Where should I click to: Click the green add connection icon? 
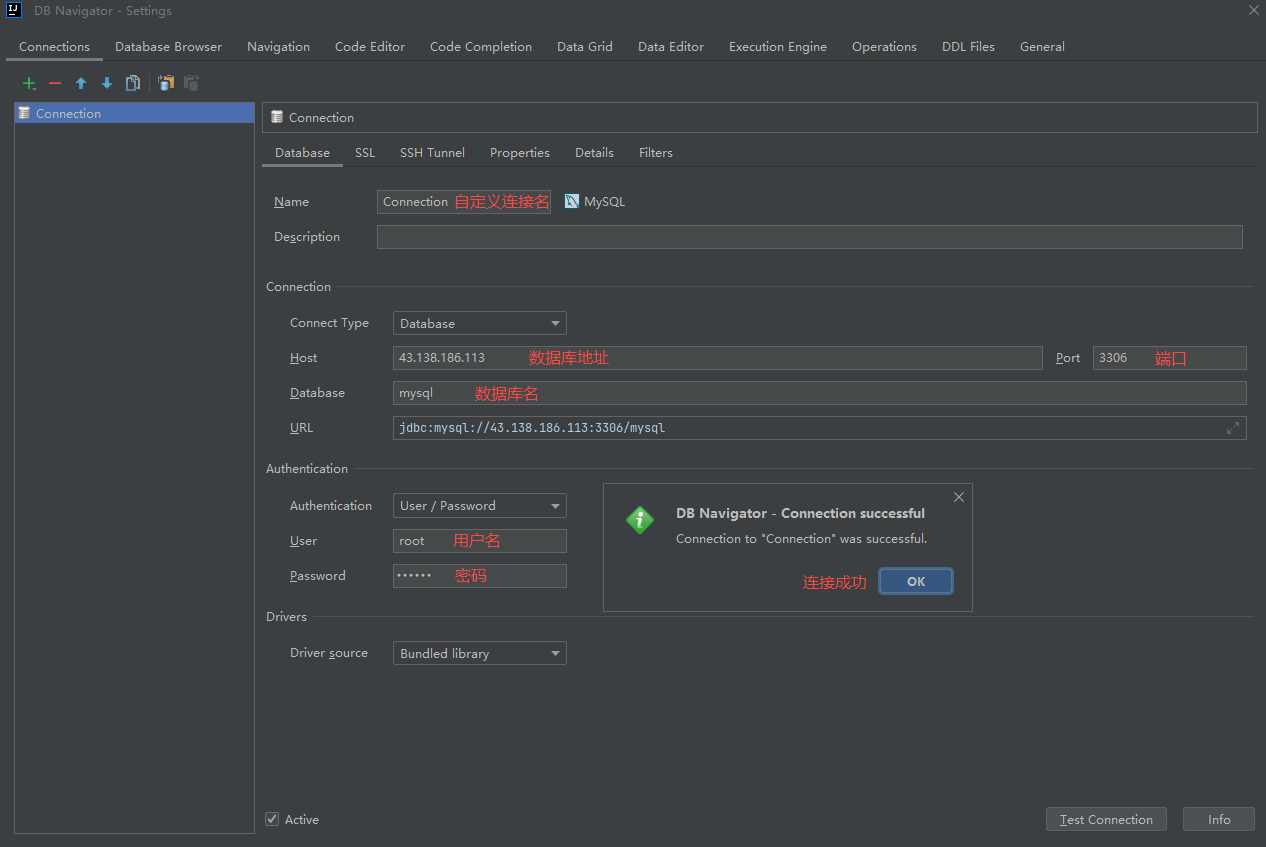pos(29,83)
